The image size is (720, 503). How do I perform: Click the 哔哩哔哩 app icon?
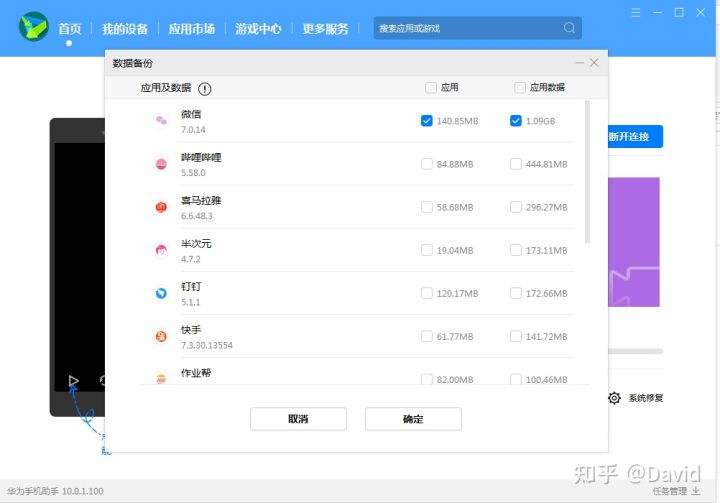click(161, 164)
